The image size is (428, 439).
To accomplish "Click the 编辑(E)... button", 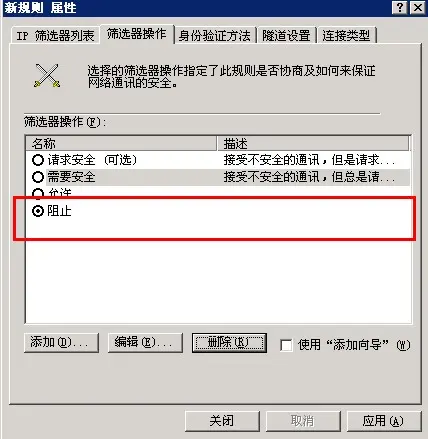I will pyautogui.click(x=145, y=342).
